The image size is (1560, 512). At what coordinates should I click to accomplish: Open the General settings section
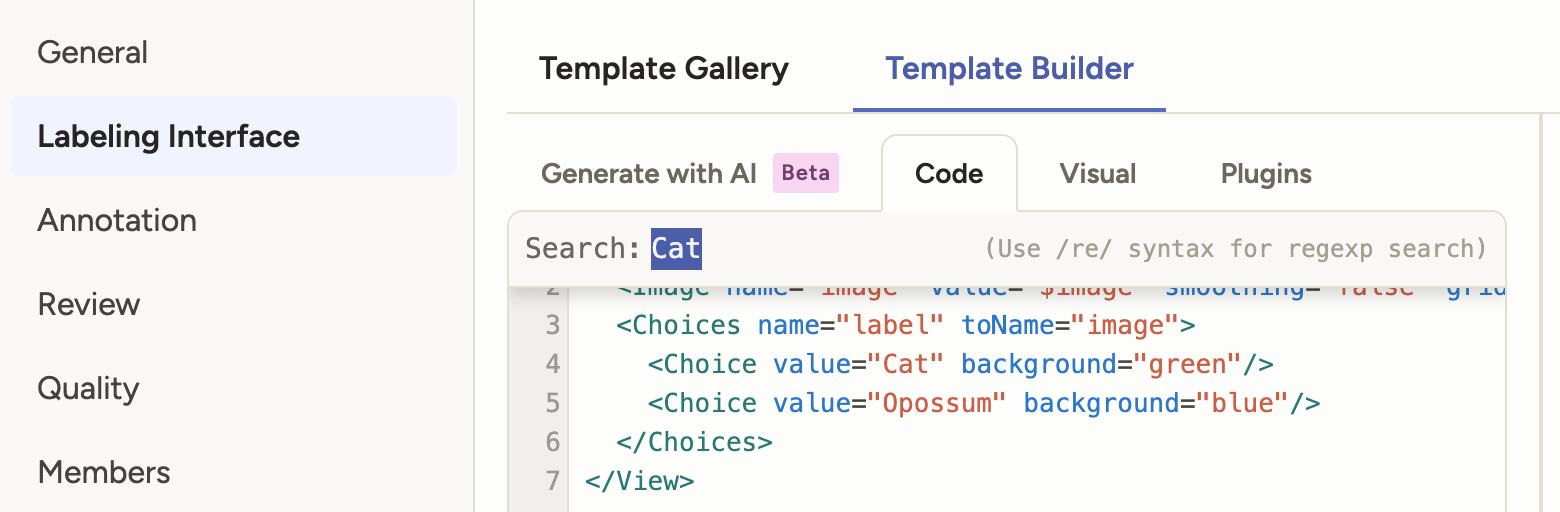click(x=92, y=52)
